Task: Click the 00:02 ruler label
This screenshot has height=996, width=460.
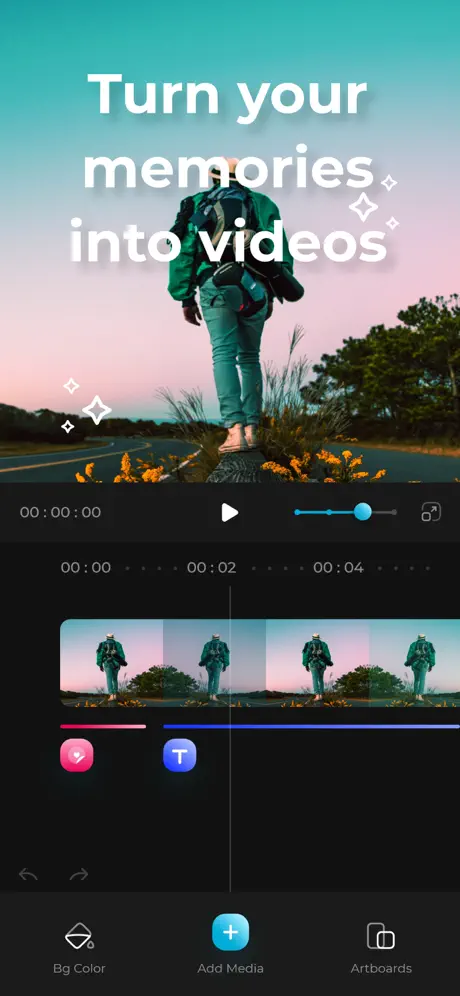Action: (x=212, y=567)
